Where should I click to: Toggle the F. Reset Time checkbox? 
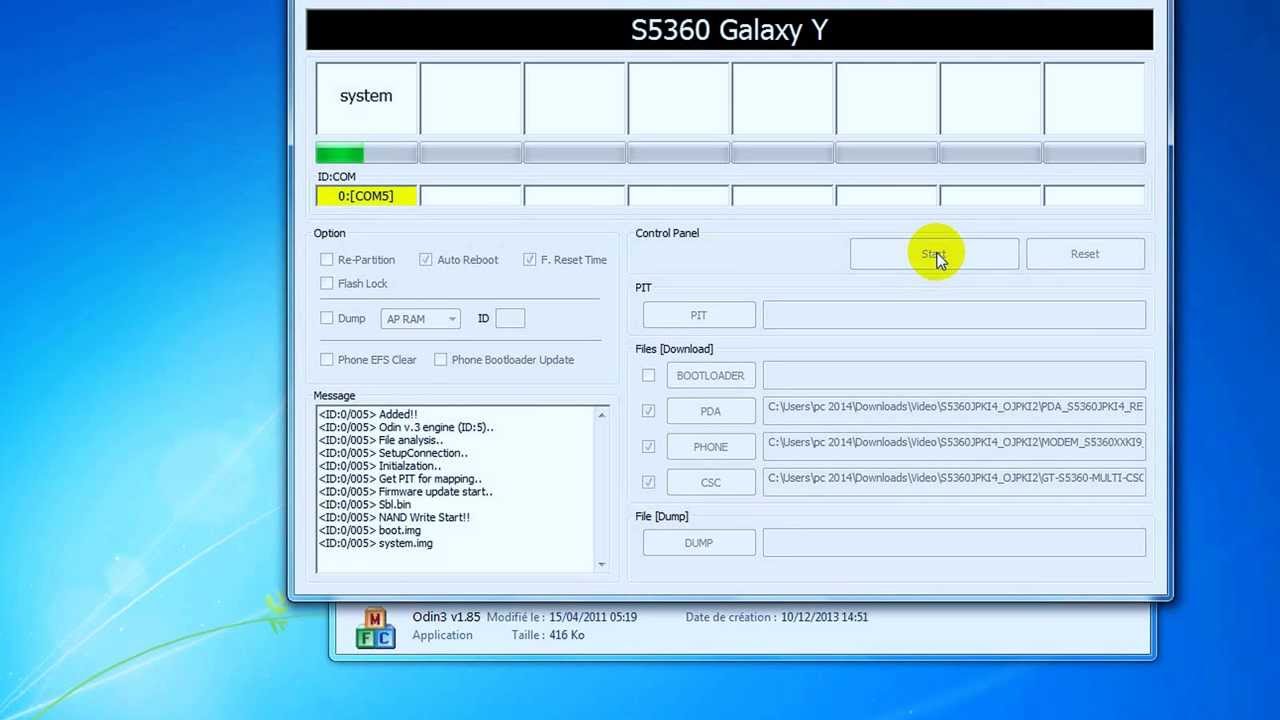tap(530, 260)
